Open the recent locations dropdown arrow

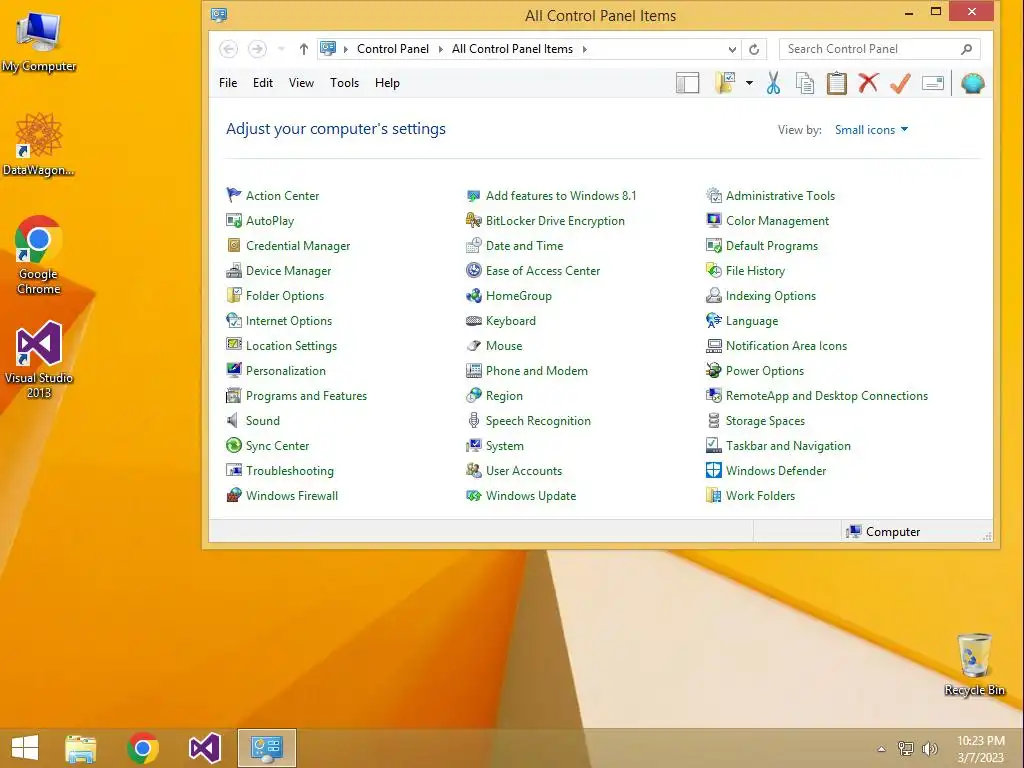tap(281, 49)
